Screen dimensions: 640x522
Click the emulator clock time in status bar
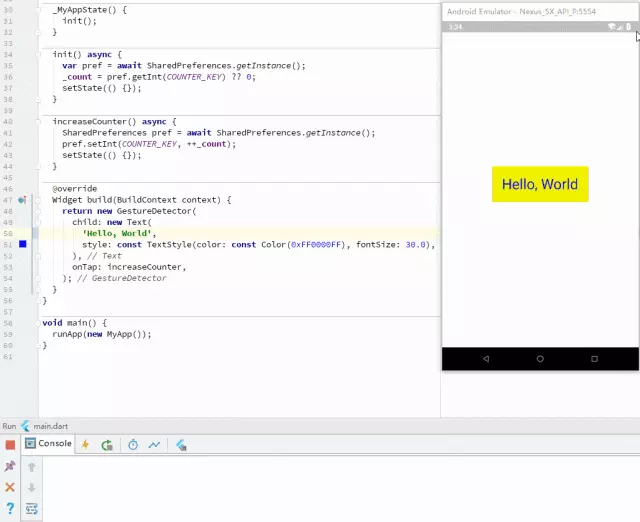pos(455,27)
